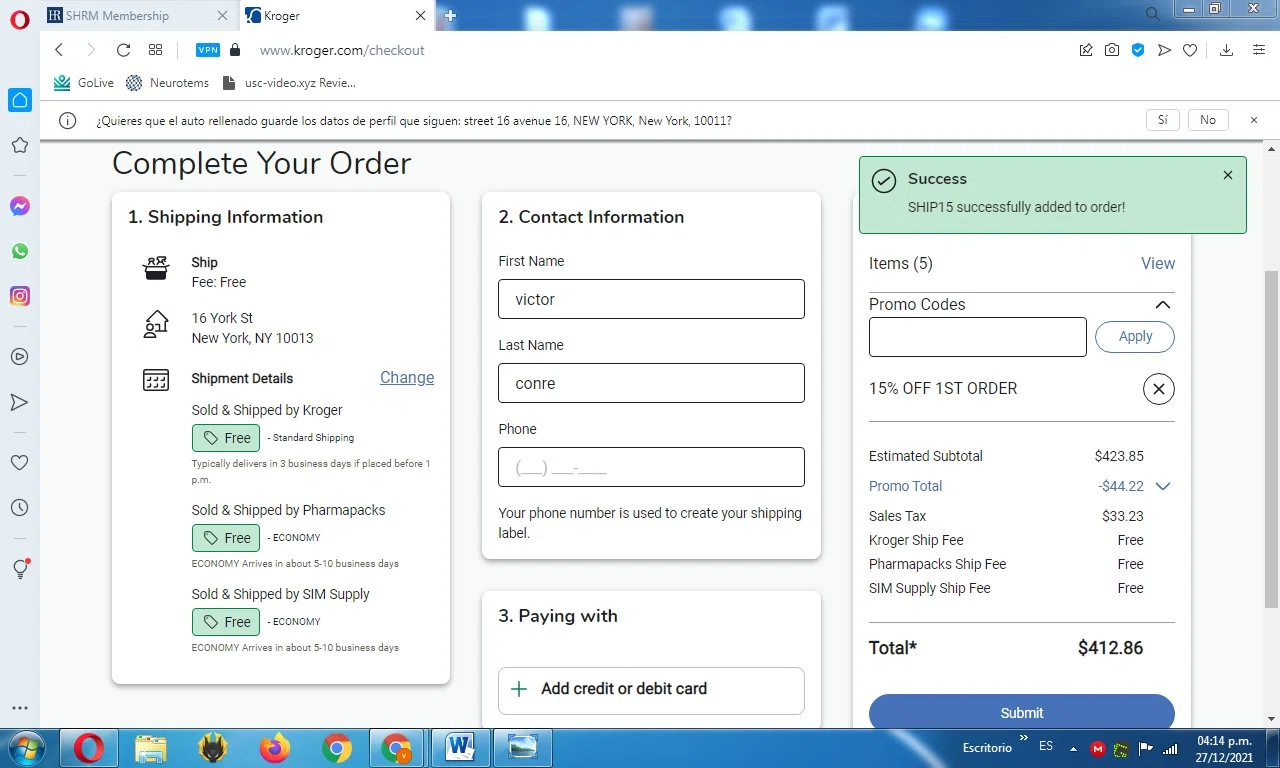Apply the promo code
This screenshot has height=768, width=1280.
click(x=1135, y=337)
